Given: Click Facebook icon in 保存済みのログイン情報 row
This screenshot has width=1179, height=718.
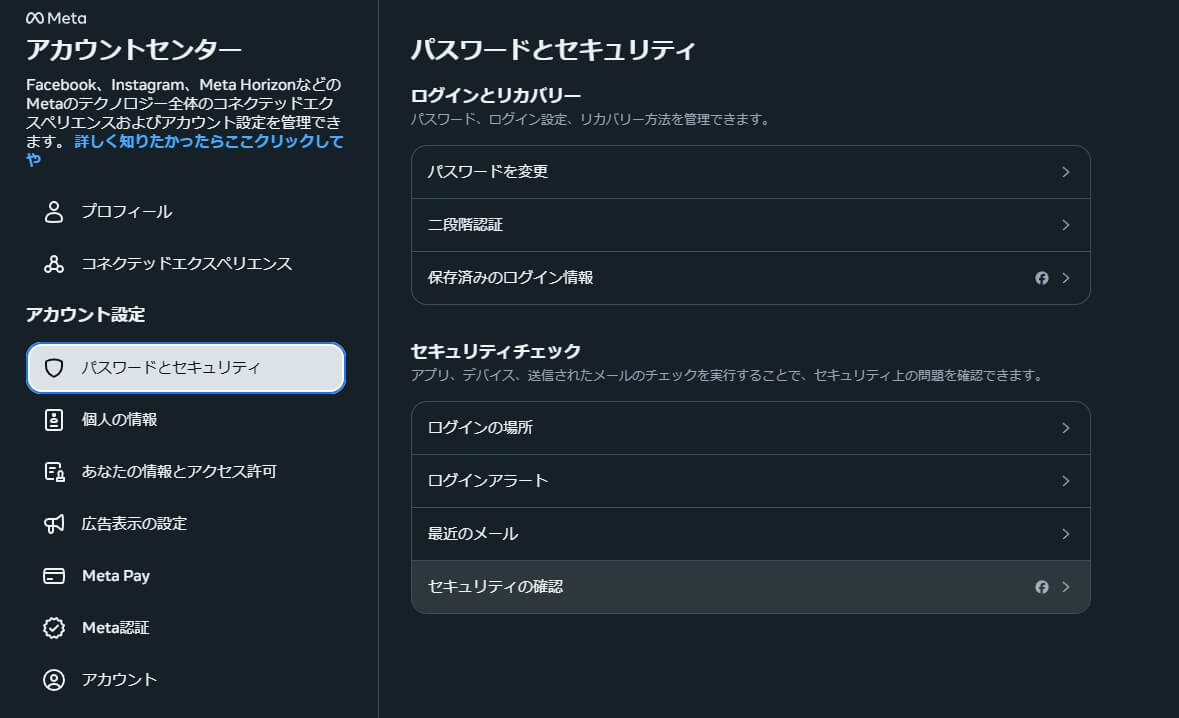Looking at the screenshot, I should point(1041,278).
